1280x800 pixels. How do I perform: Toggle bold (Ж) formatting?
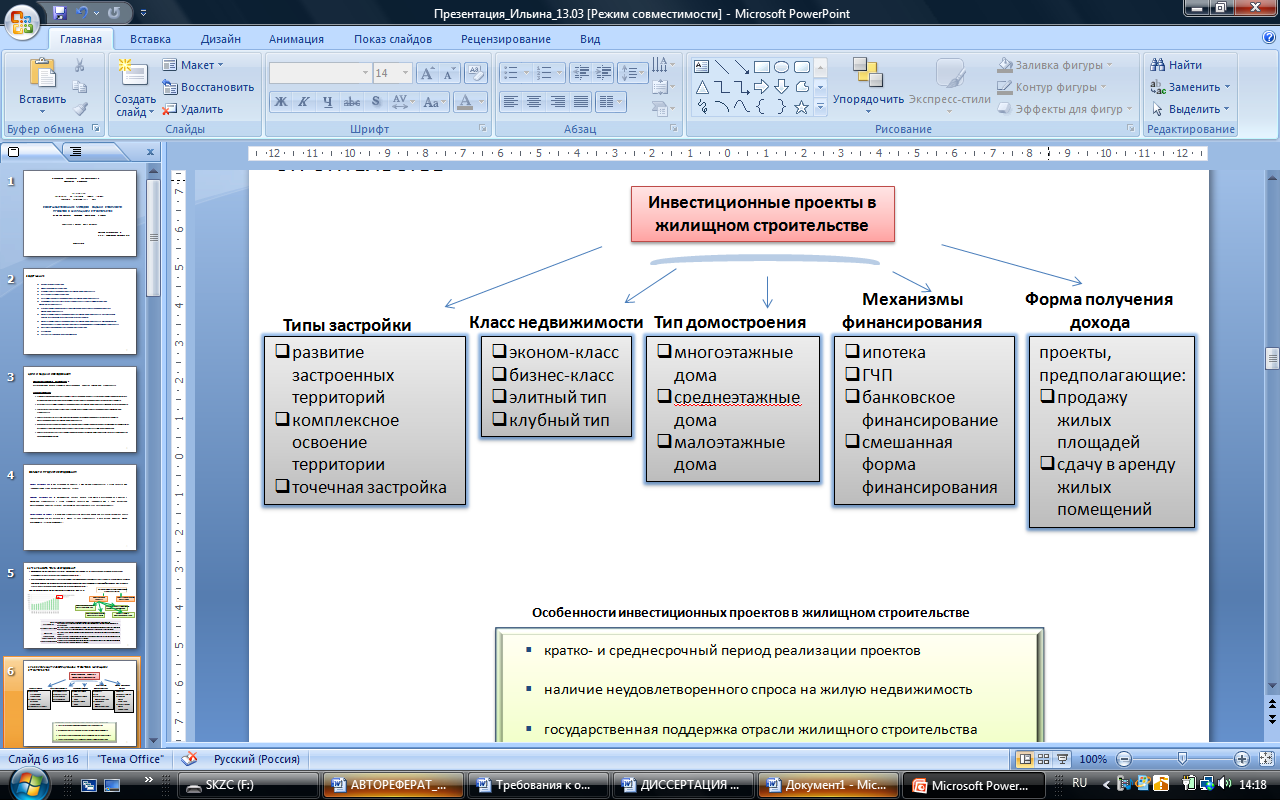click(x=281, y=102)
